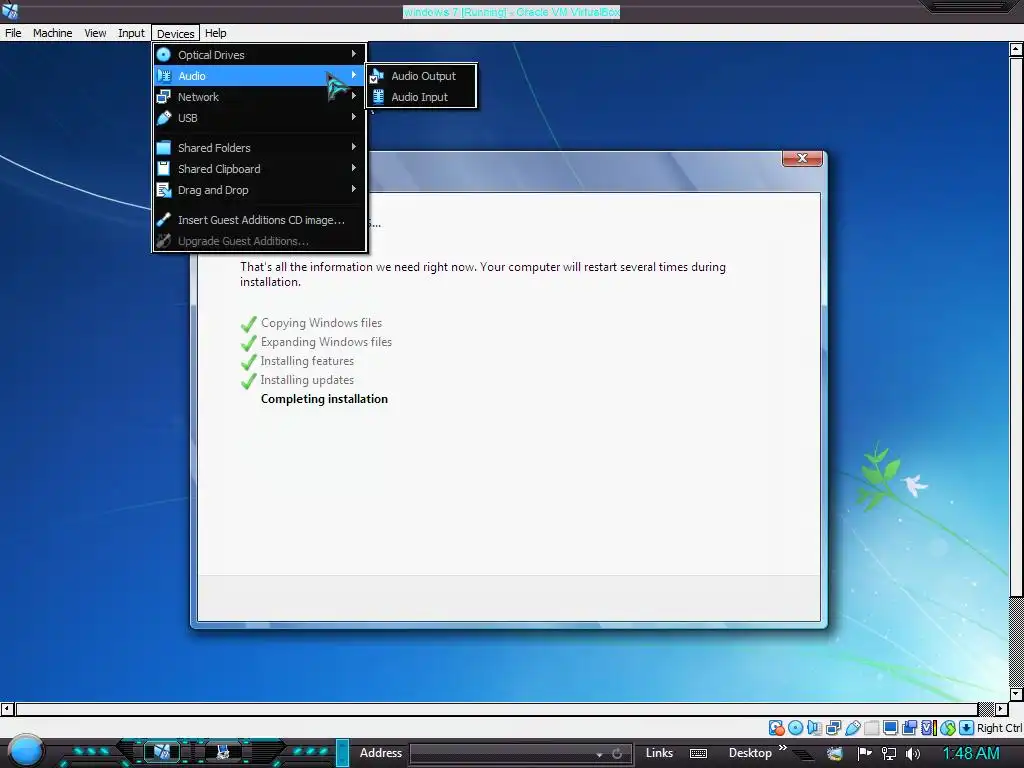Click the Right Ctrl host key label
This screenshot has width=1024, height=768.
tap(999, 728)
